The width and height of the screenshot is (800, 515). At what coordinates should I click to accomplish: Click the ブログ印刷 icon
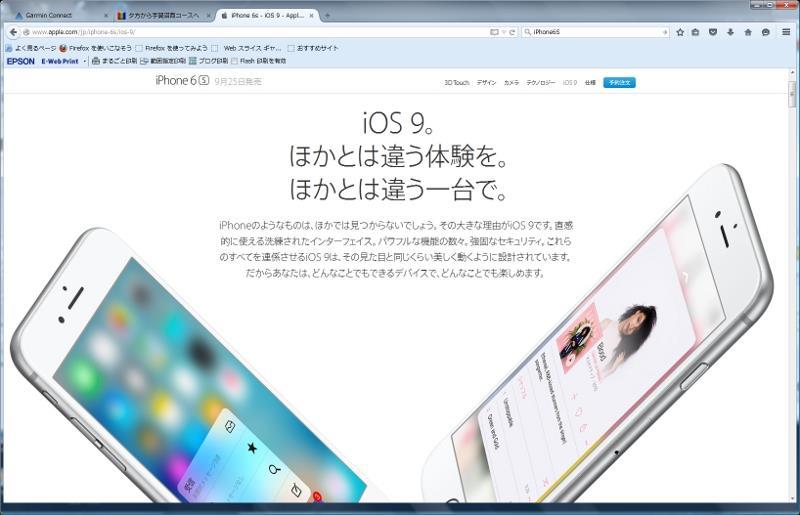[193, 61]
